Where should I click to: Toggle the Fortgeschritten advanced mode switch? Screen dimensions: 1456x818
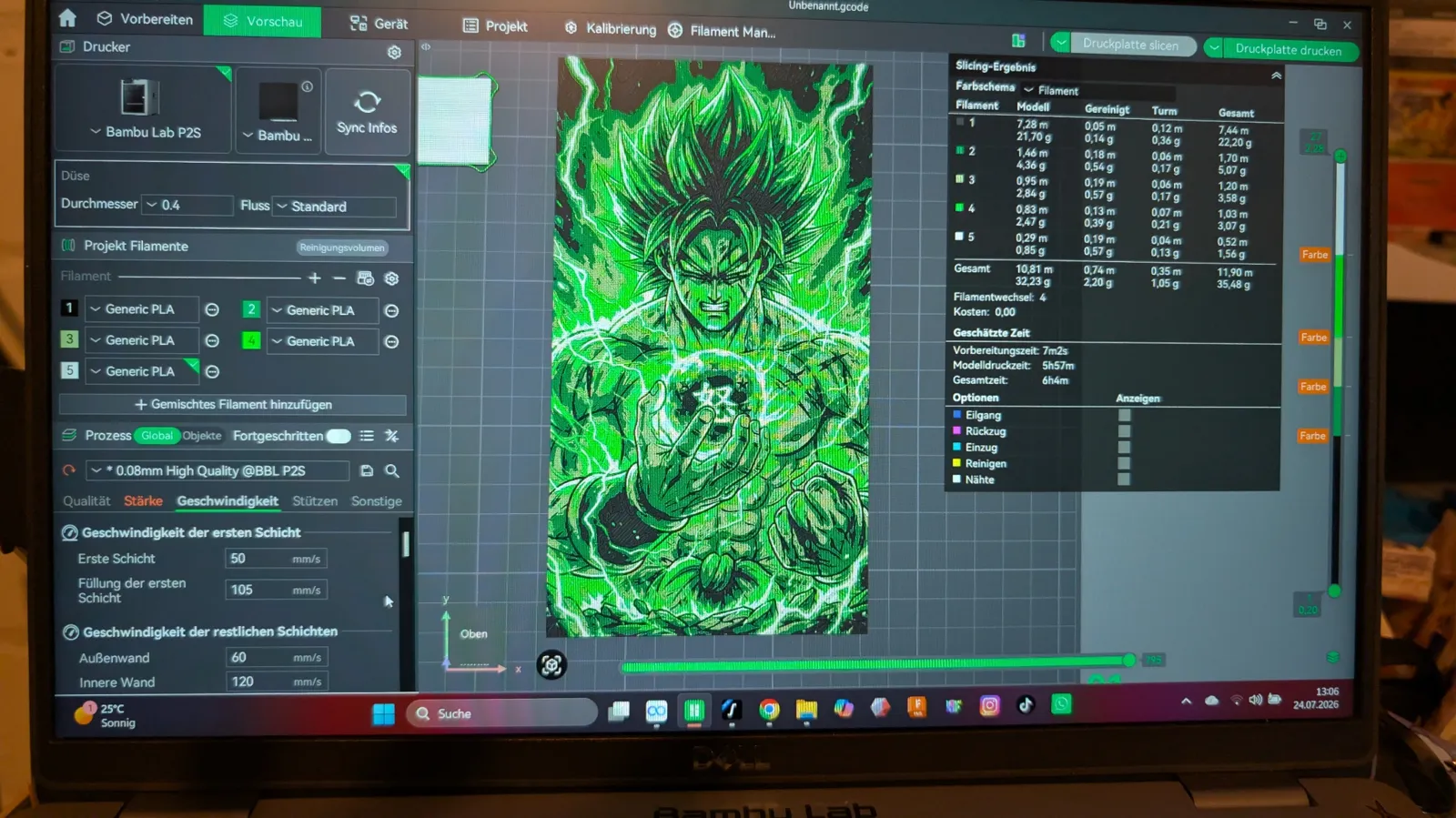tap(339, 436)
